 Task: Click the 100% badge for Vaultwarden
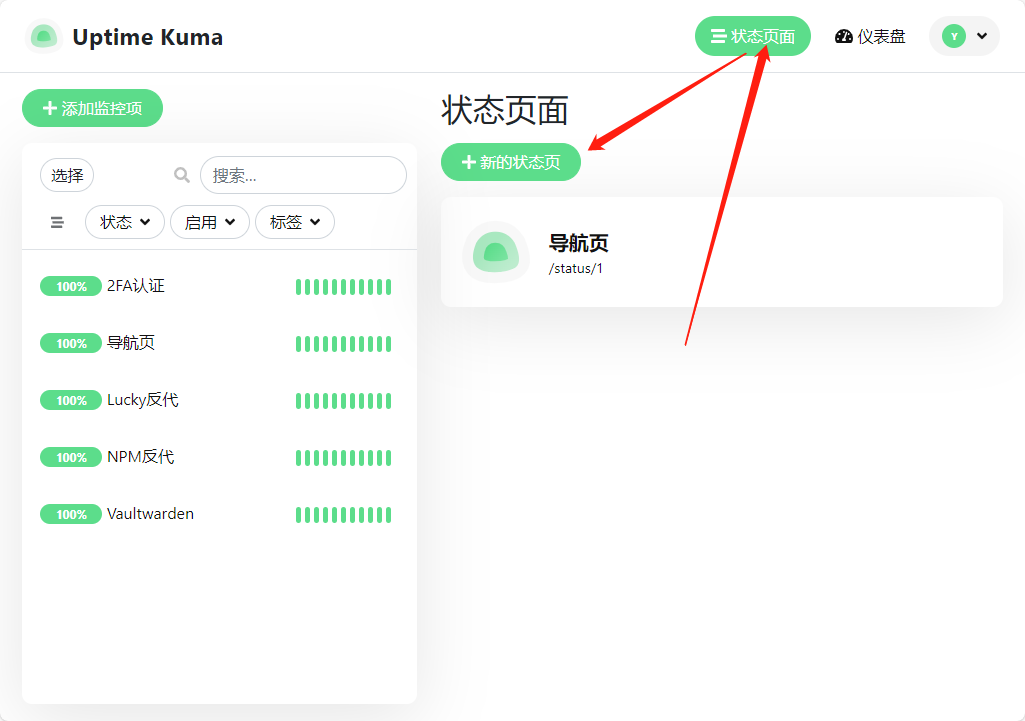[71, 514]
